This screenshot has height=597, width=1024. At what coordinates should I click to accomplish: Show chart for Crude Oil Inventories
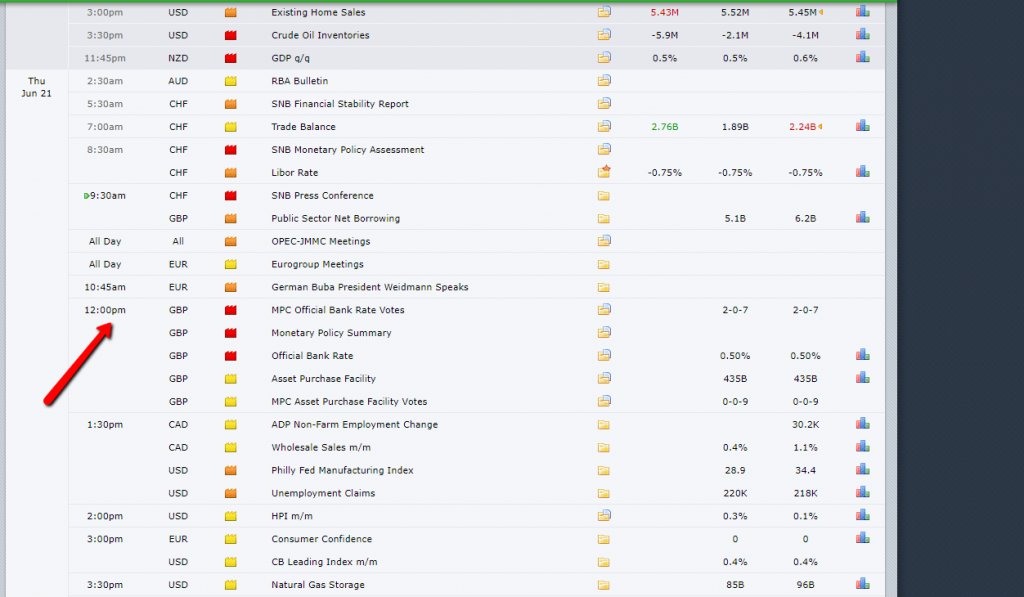pos(863,34)
